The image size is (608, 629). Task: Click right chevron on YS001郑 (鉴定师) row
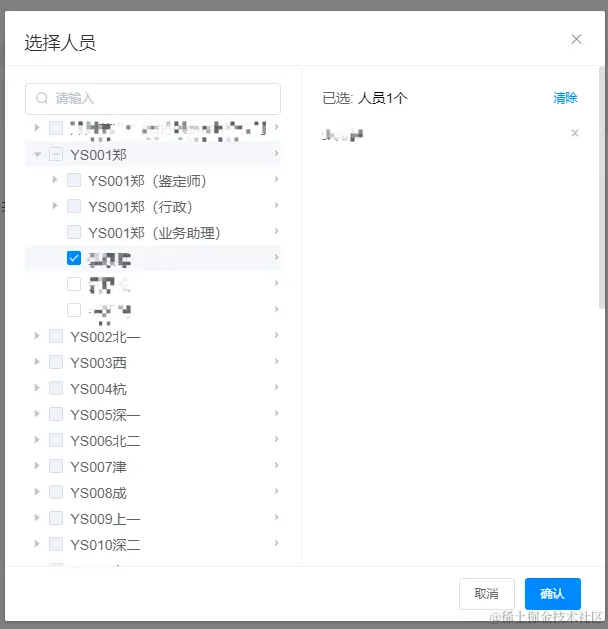[276, 179]
